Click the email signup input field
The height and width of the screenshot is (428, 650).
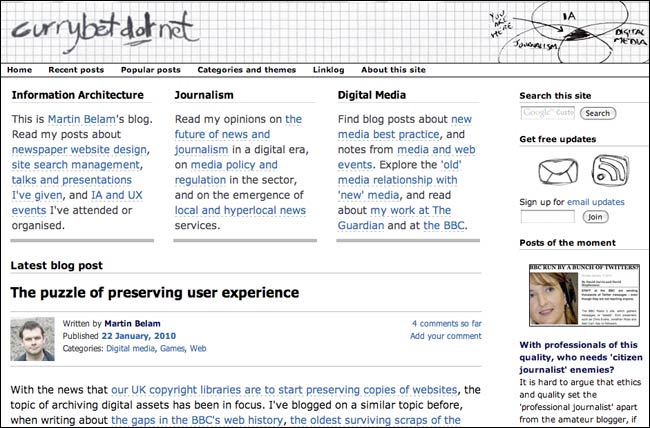[x=548, y=216]
